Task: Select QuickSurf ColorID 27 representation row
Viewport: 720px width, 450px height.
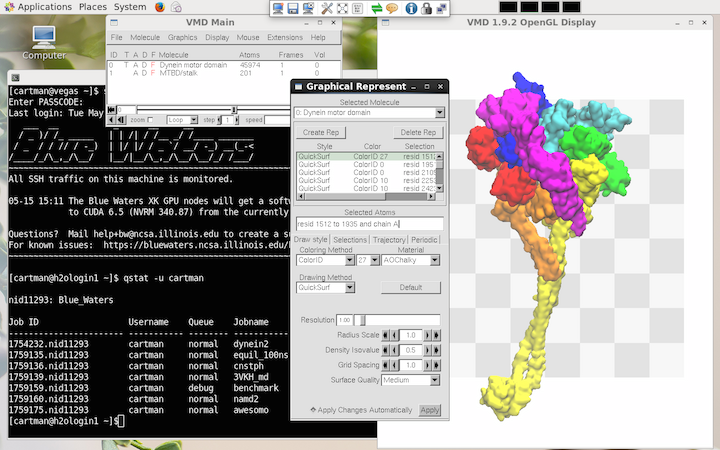Action: pyautogui.click(x=366, y=156)
